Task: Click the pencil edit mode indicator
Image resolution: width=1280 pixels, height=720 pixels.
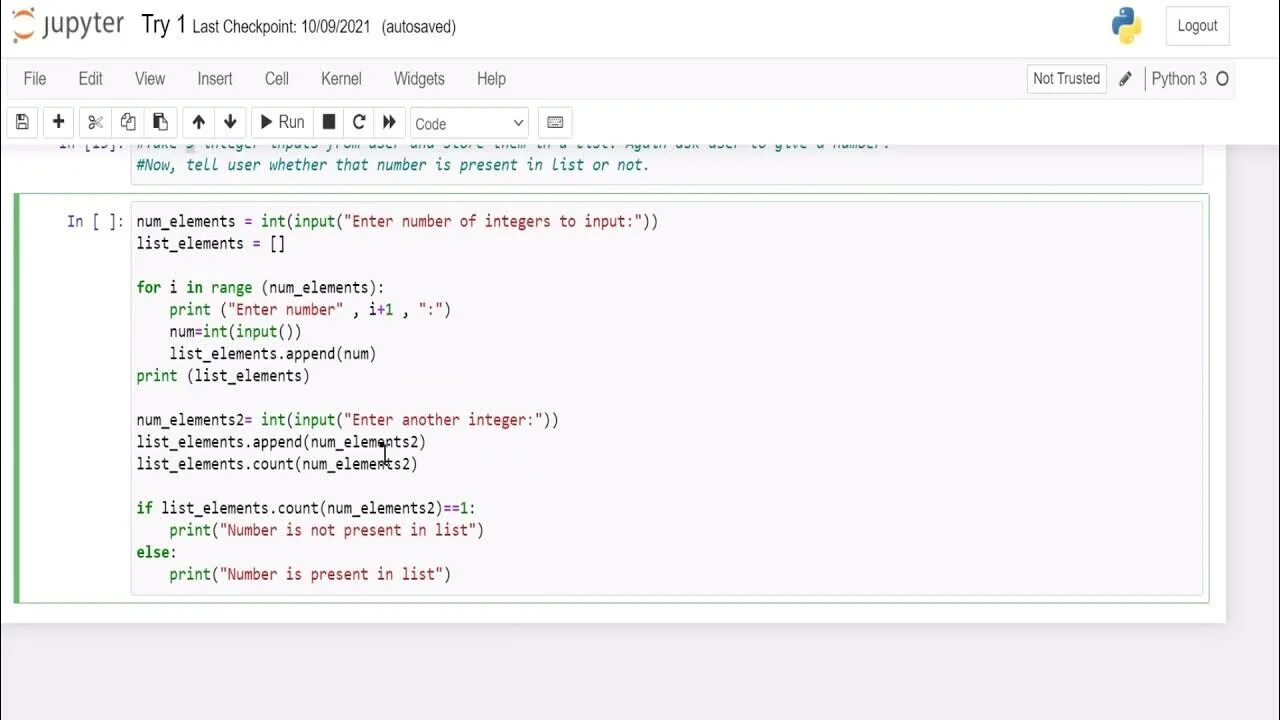Action: [x=1125, y=79]
